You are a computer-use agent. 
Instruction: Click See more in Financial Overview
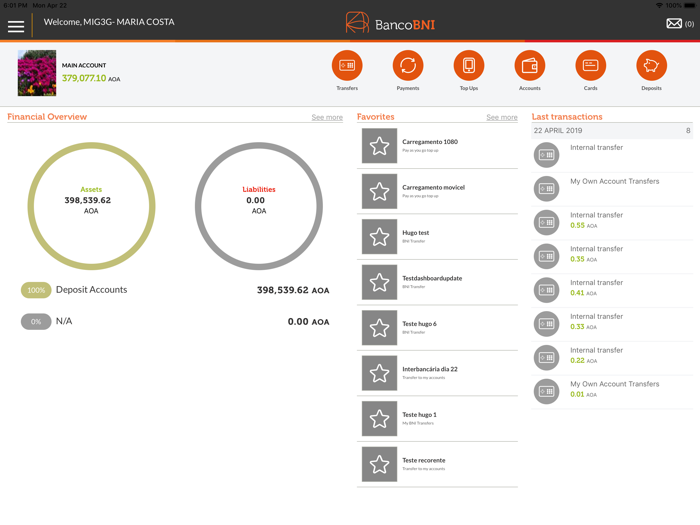coord(327,117)
